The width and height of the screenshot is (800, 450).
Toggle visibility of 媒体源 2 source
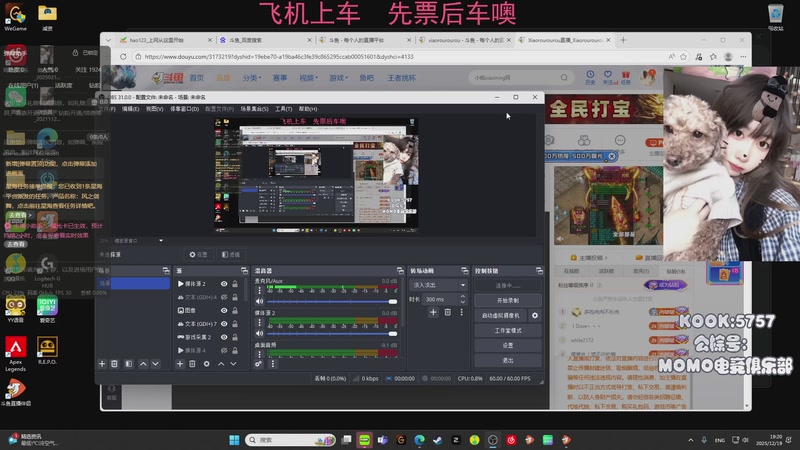click(224, 284)
